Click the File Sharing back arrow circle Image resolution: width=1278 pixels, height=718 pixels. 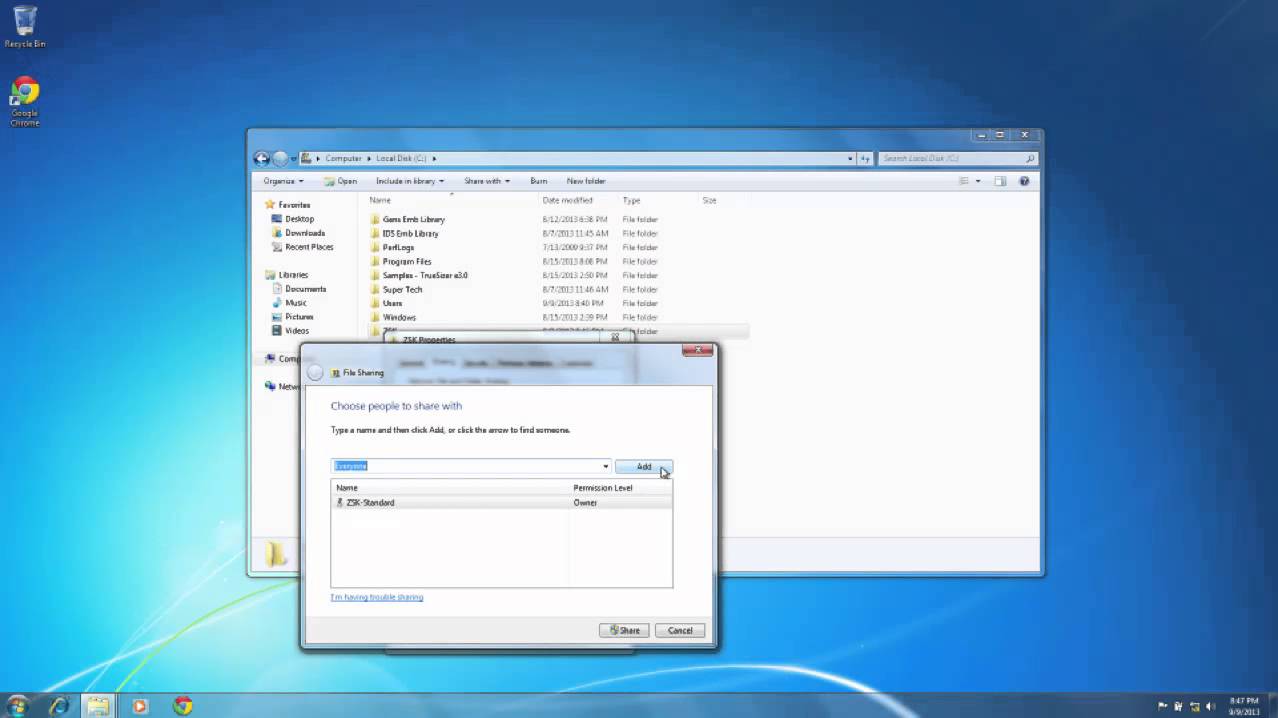click(x=315, y=372)
